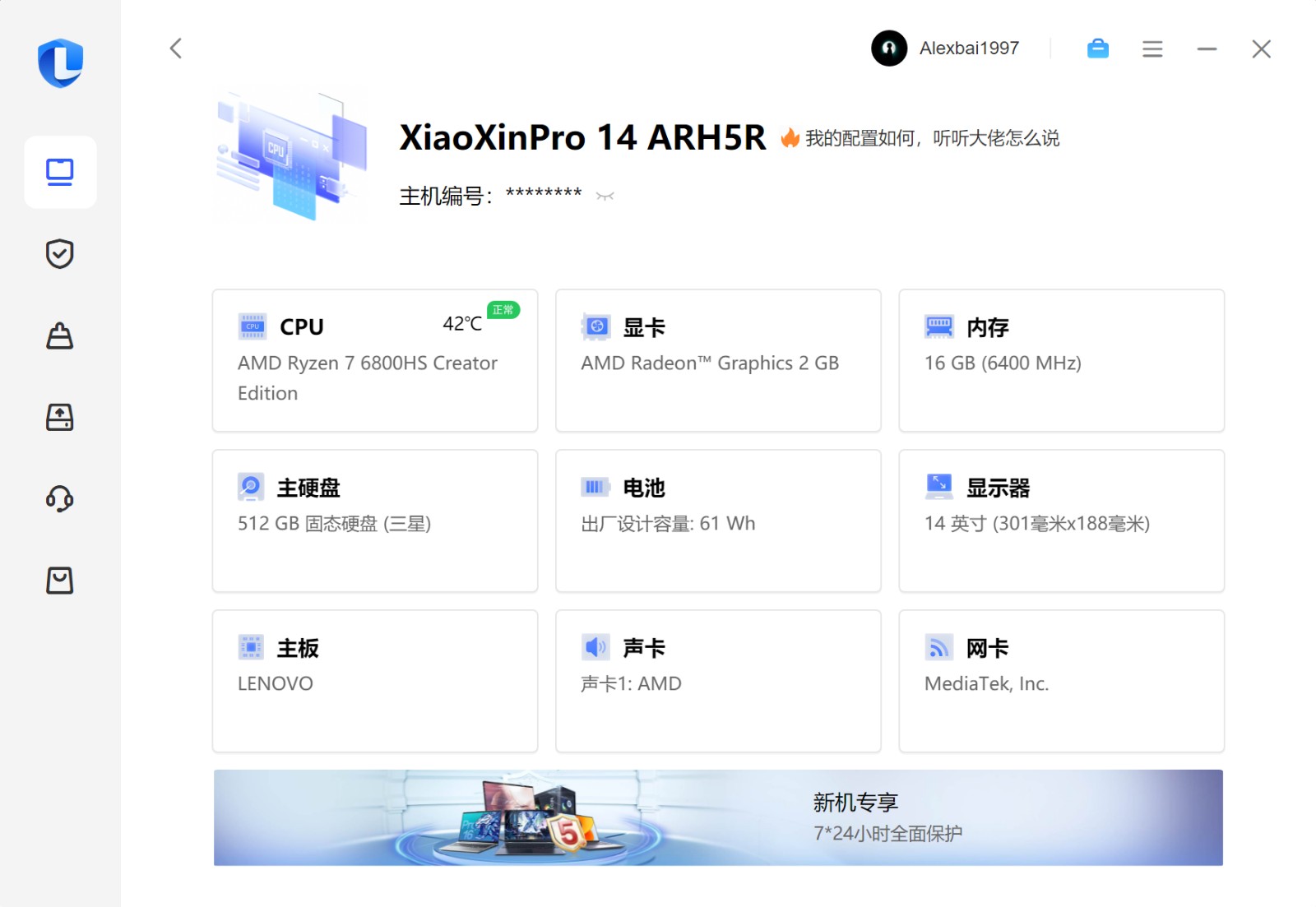The width and height of the screenshot is (1316, 907).
Task: Open the headset customer support section
Action: (x=60, y=498)
